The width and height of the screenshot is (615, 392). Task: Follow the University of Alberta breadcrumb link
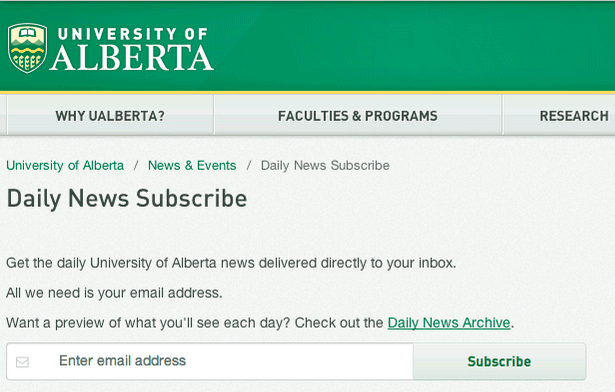tap(65, 165)
